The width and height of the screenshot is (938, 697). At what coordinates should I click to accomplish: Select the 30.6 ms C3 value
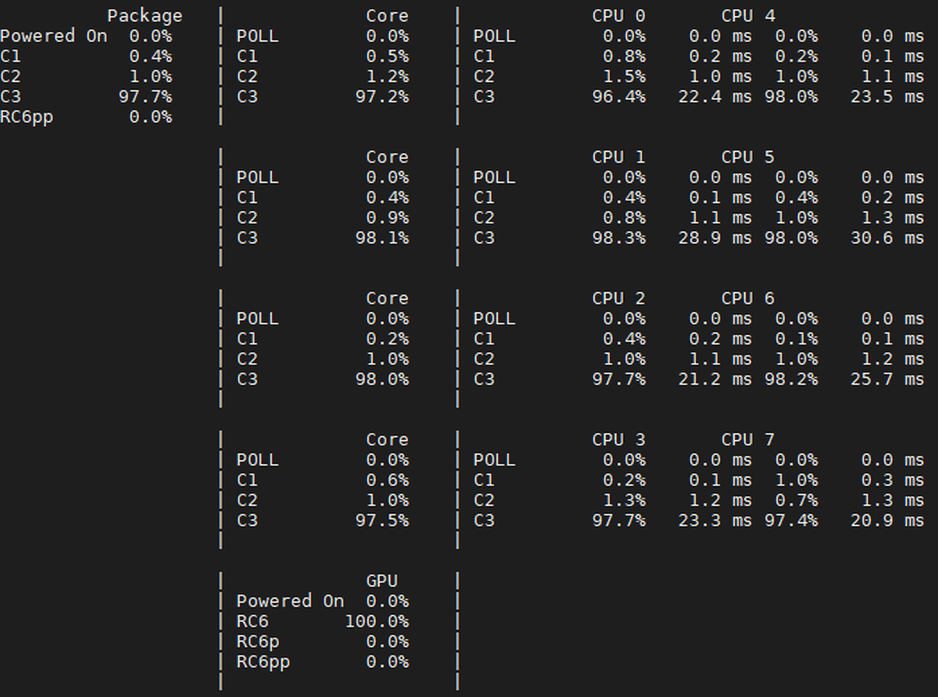(893, 238)
